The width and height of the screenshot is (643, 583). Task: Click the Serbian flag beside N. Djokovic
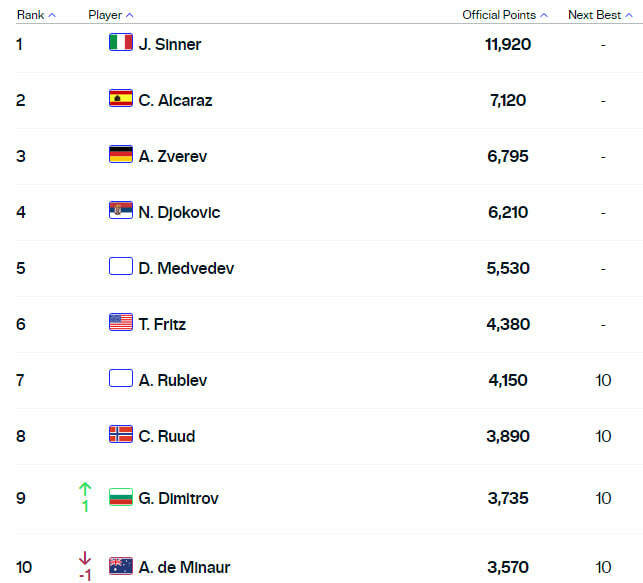pos(120,211)
